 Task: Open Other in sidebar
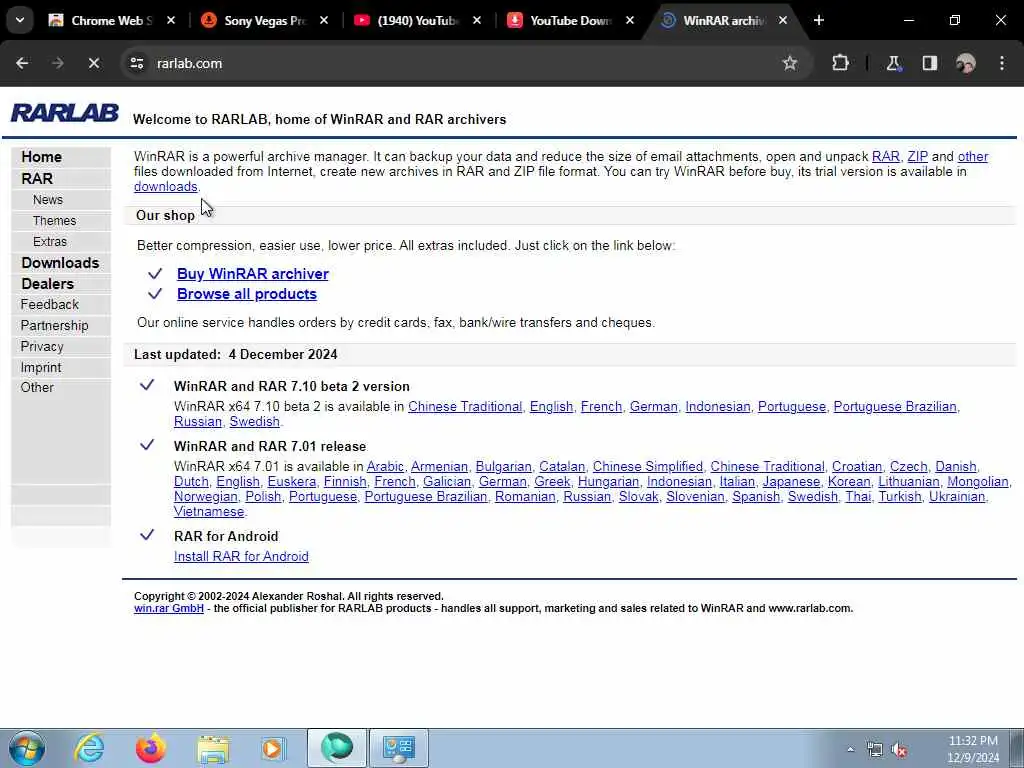[37, 387]
